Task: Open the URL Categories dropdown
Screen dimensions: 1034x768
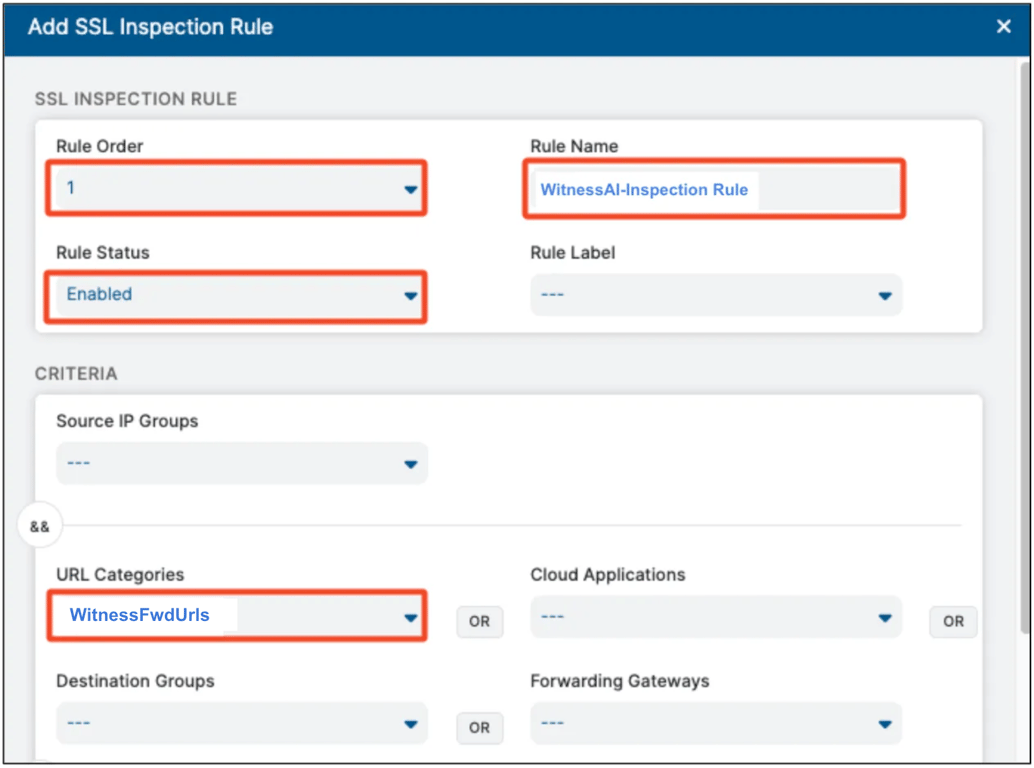Action: click(237, 616)
